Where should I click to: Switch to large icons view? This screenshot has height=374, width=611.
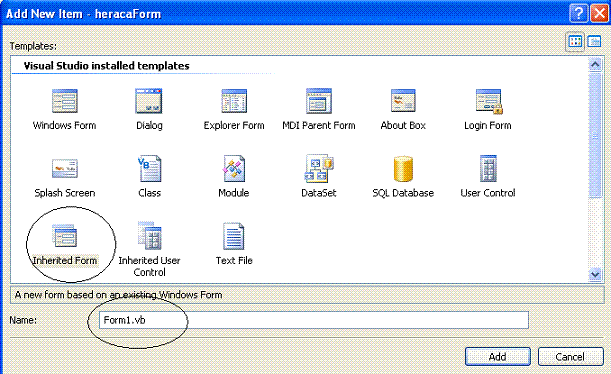575,41
